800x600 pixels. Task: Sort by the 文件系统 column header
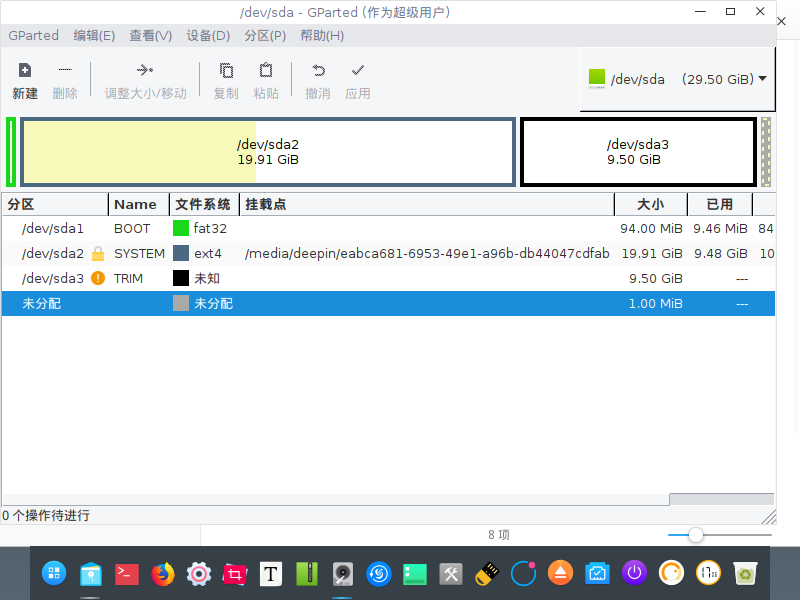tap(204, 205)
